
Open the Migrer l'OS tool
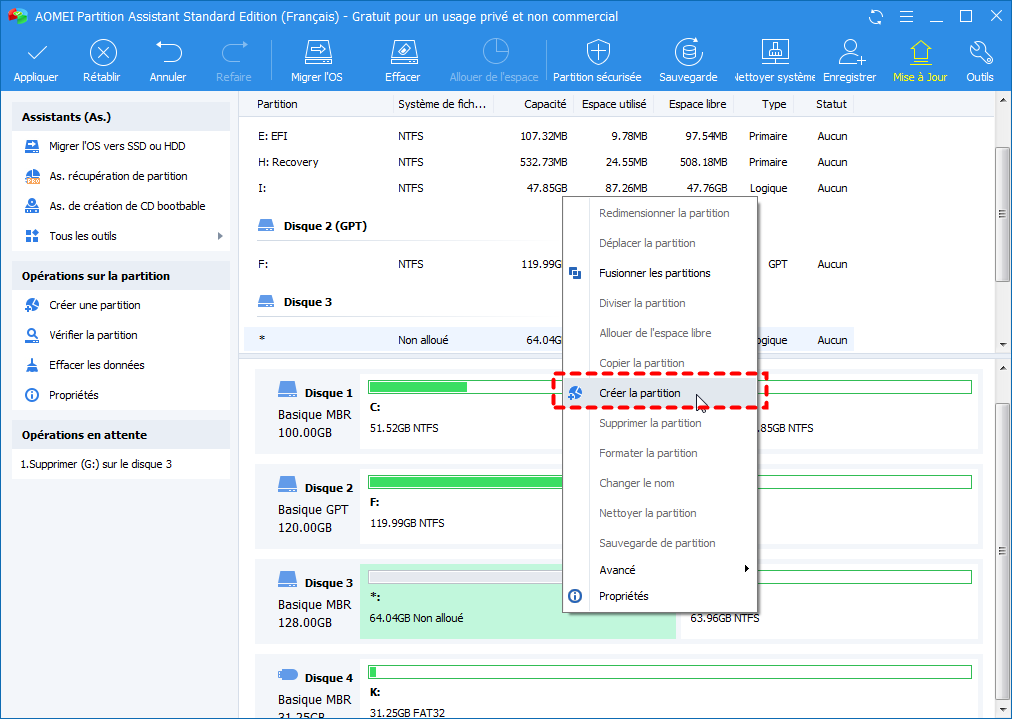pos(318,53)
